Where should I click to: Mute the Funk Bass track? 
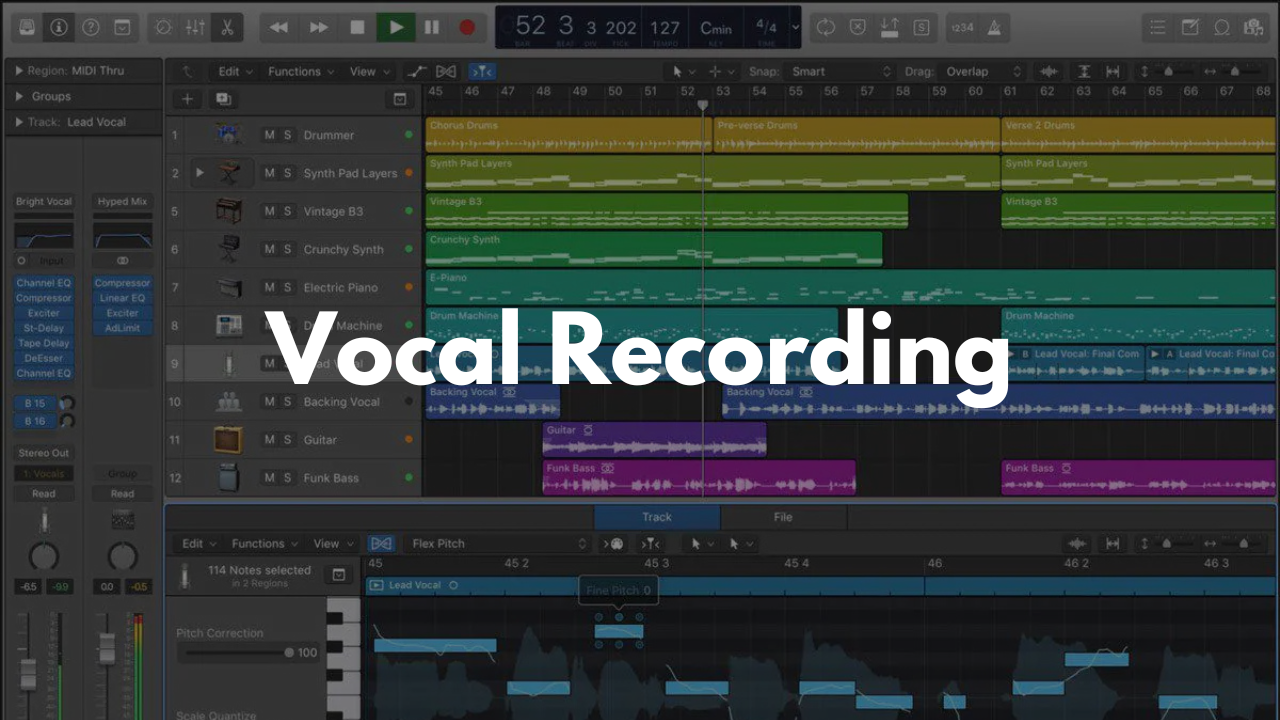click(269, 478)
